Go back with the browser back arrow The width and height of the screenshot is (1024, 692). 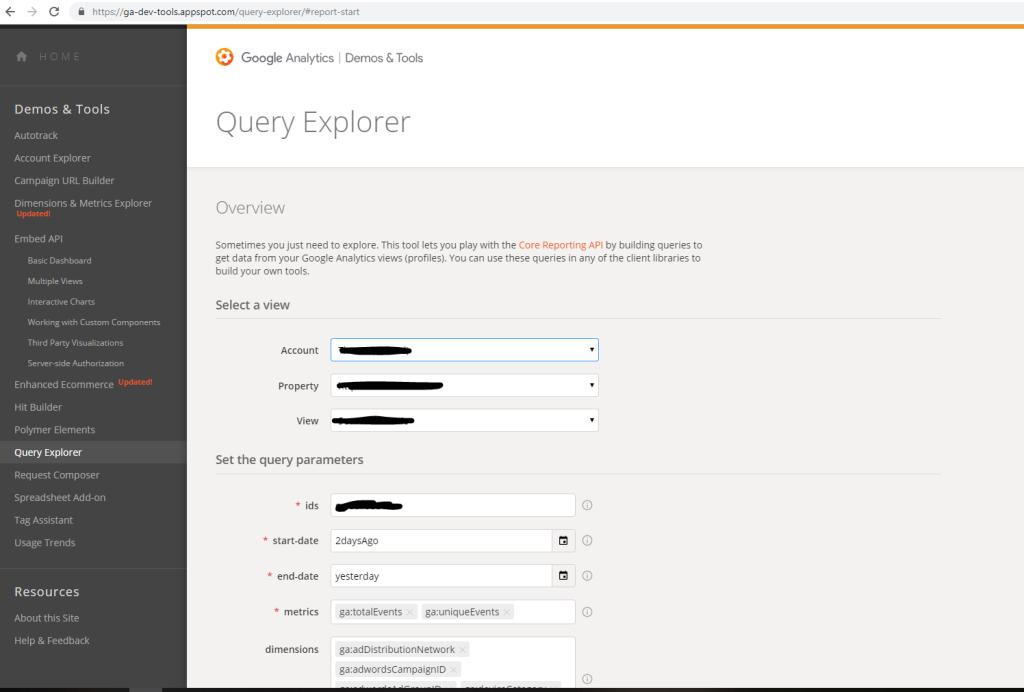point(10,12)
